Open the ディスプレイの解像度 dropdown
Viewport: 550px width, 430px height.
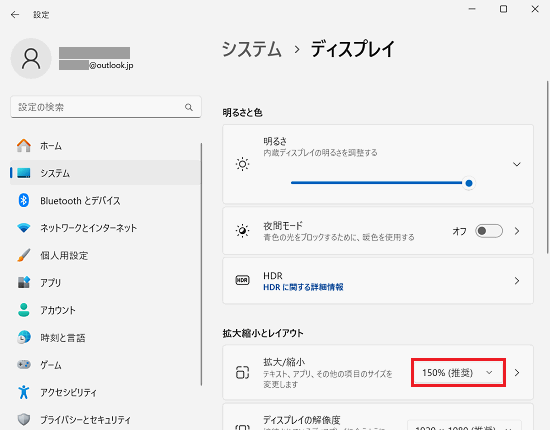464,426
